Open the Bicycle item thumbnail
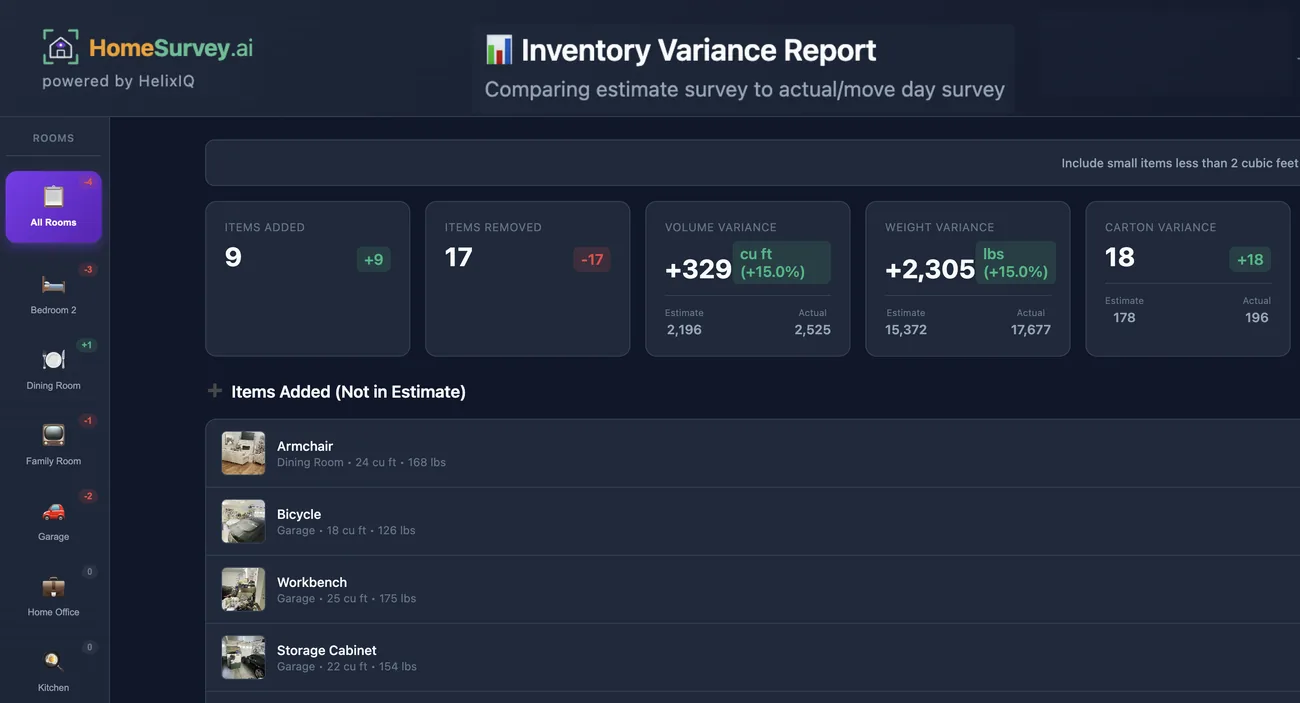 (243, 521)
